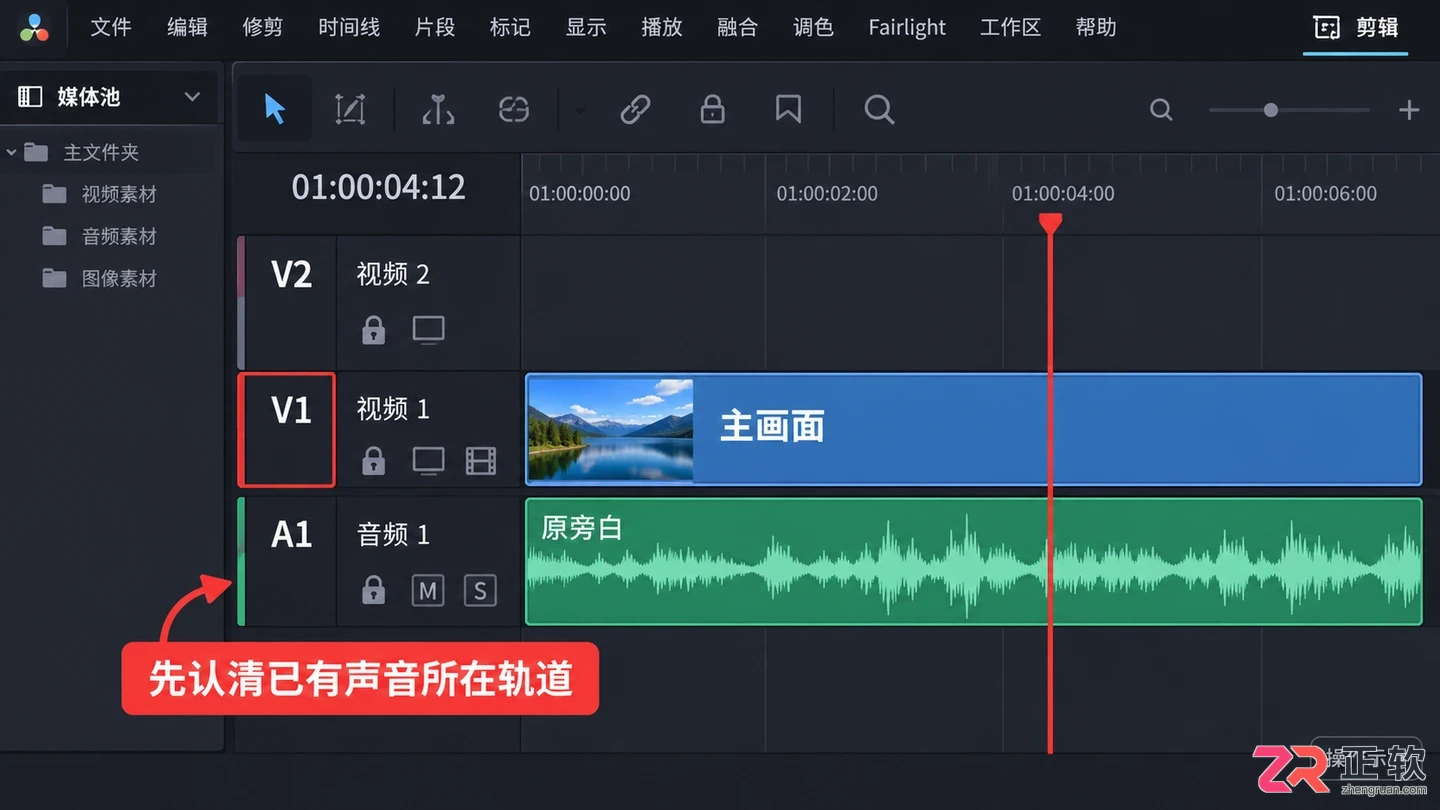
Task: Solo the 音频 1 track
Action: [x=480, y=591]
